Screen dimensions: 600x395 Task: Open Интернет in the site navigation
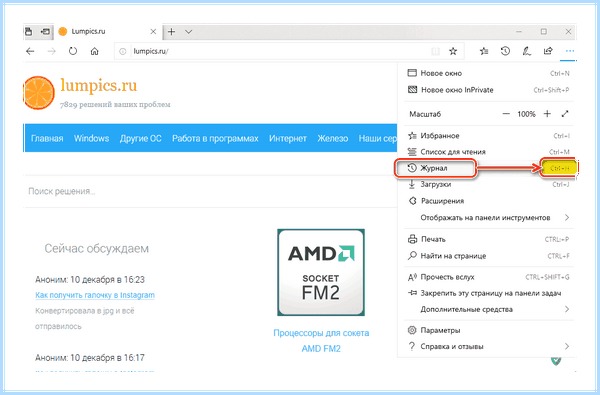(288, 138)
